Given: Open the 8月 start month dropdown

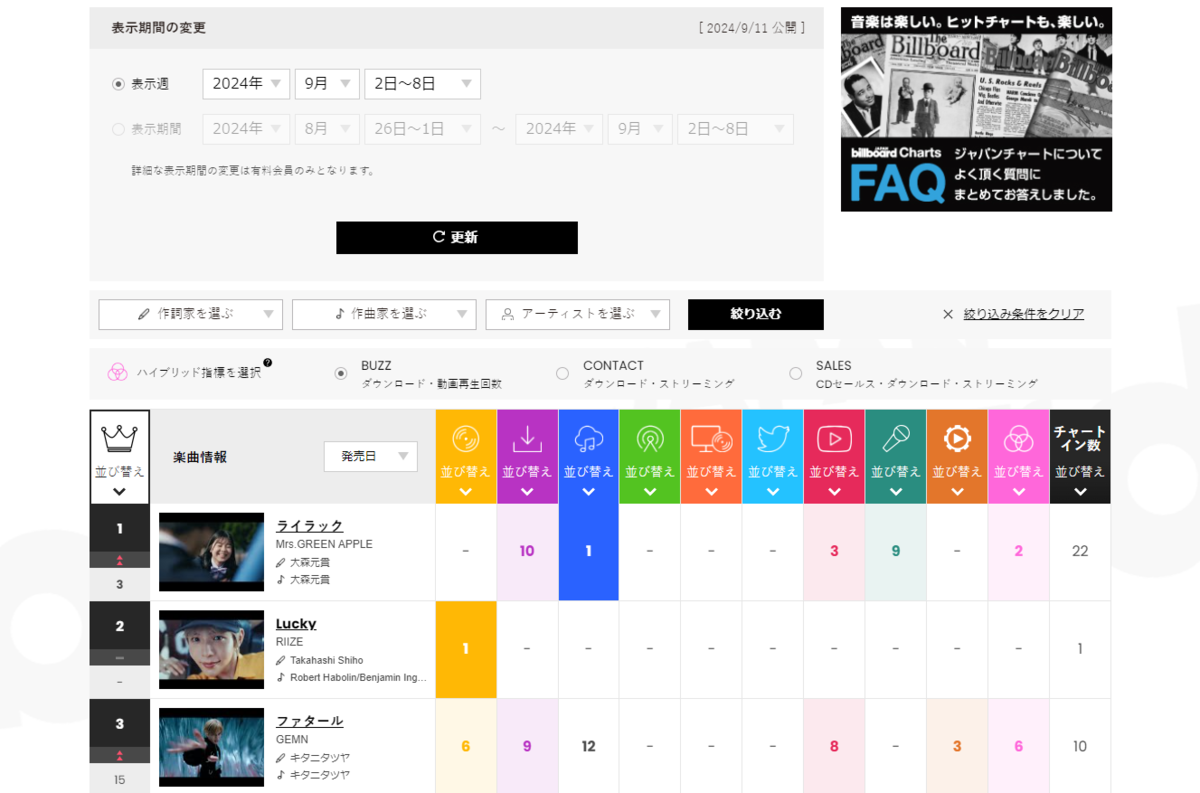Looking at the screenshot, I should click(327, 129).
